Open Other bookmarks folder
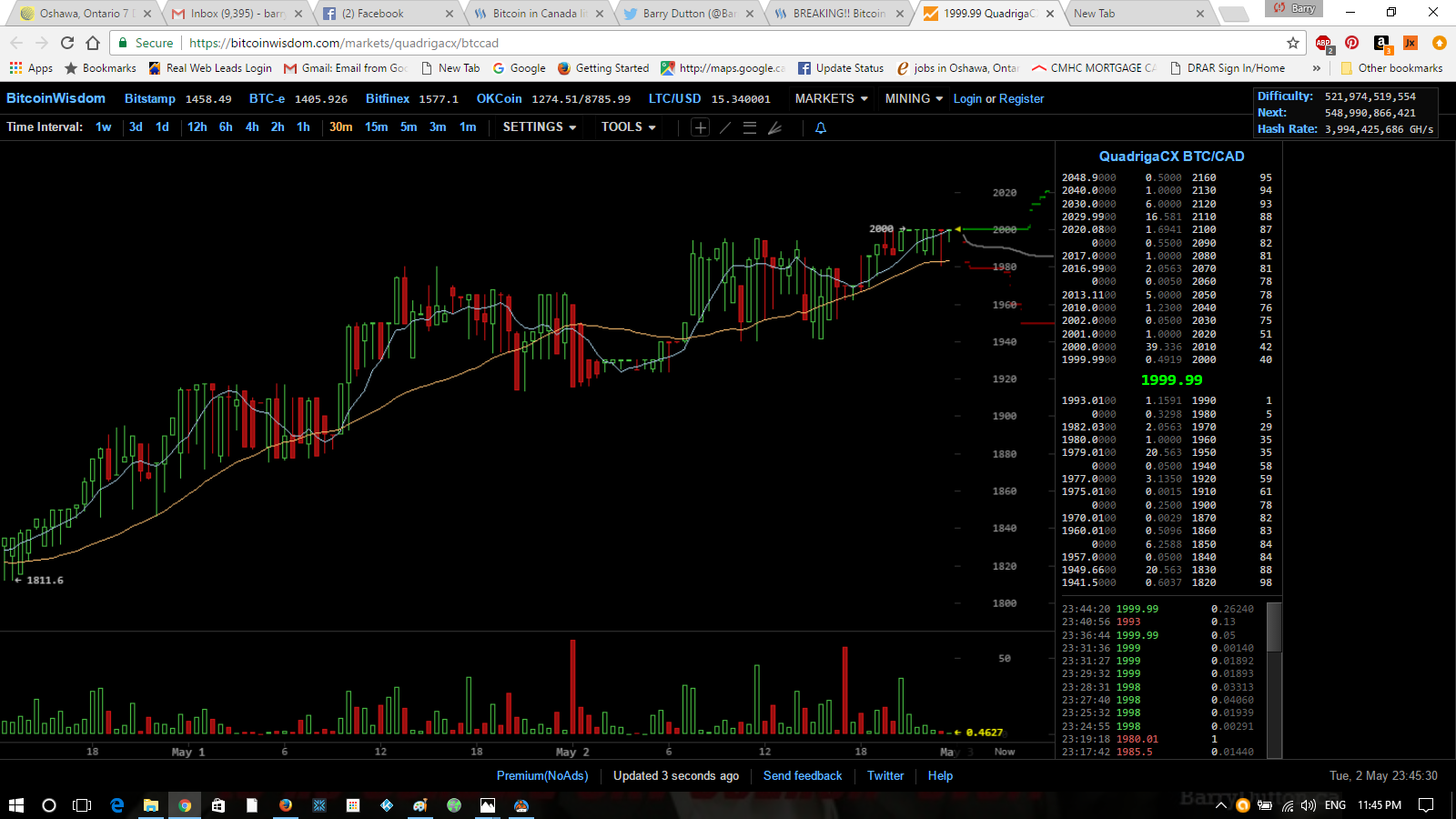The width and height of the screenshot is (1456, 819). [x=1391, y=68]
